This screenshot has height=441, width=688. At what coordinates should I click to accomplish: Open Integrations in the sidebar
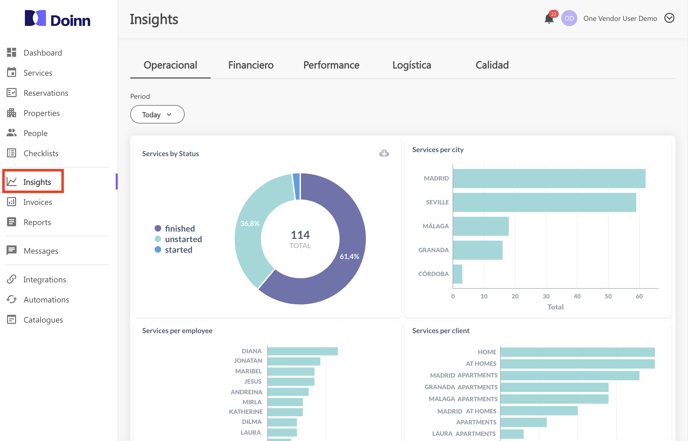tap(44, 280)
